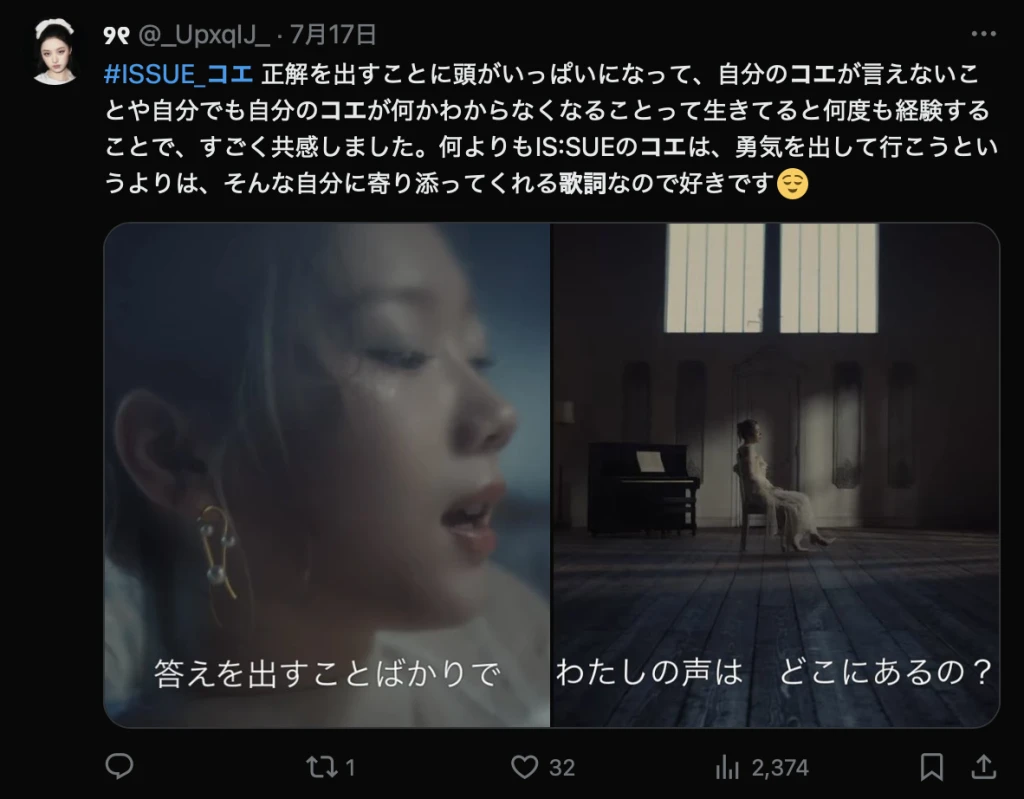
Task: Click the 32 likes count
Action: [562, 768]
